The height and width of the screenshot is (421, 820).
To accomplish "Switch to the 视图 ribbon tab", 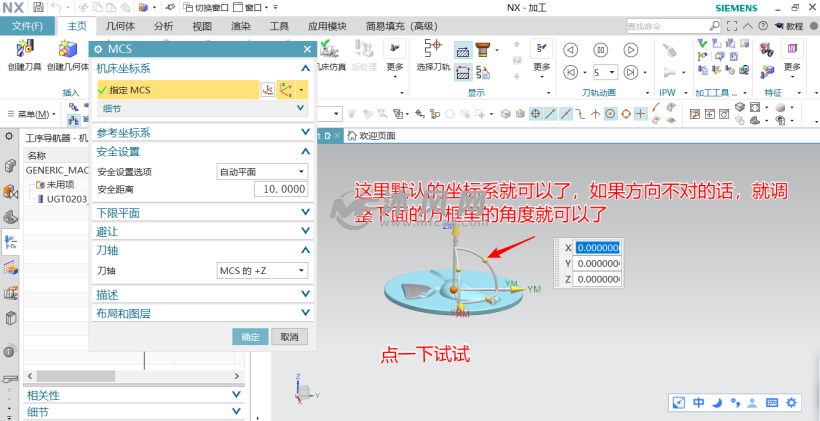I will [x=202, y=26].
